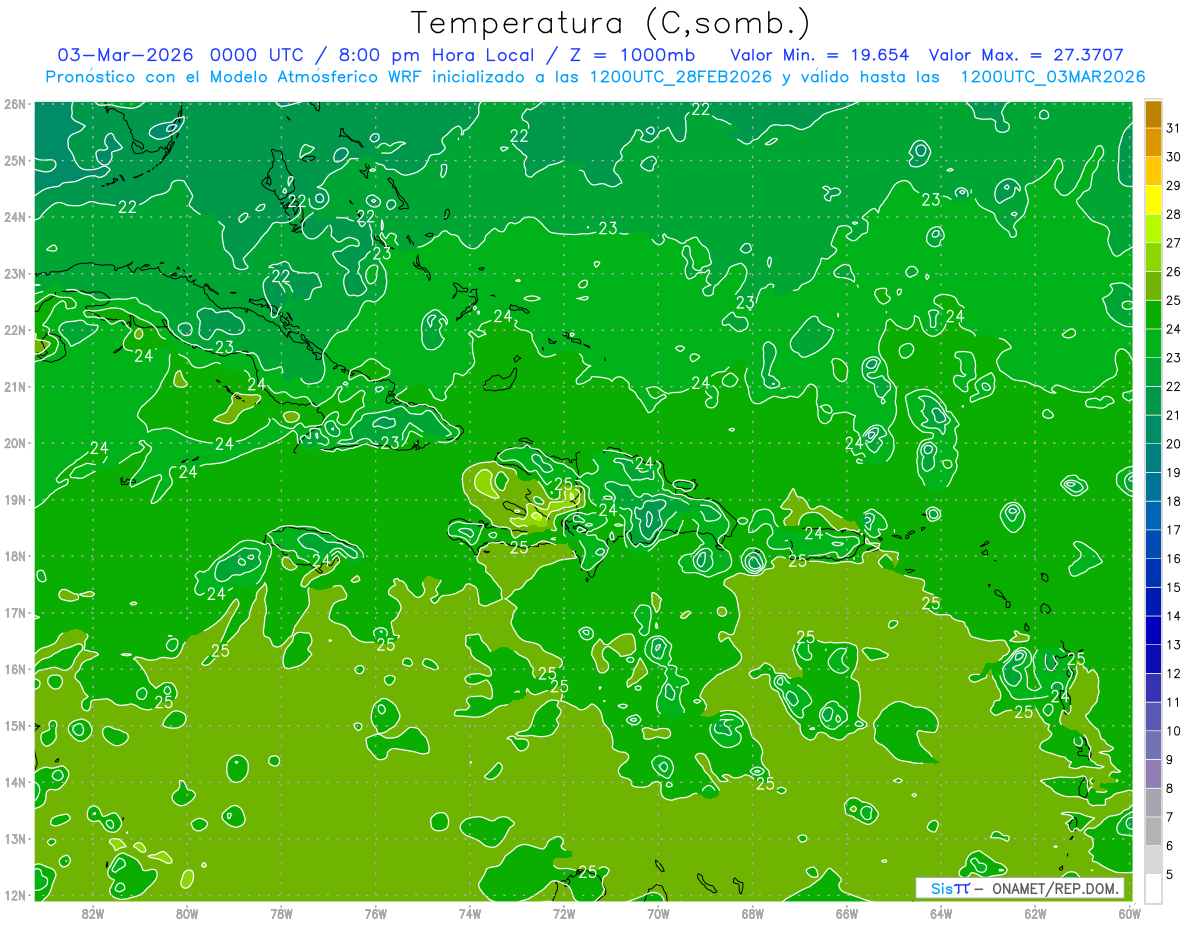Click longitude axis label '78W'
The height and width of the screenshot is (927, 1200).
pos(281,913)
